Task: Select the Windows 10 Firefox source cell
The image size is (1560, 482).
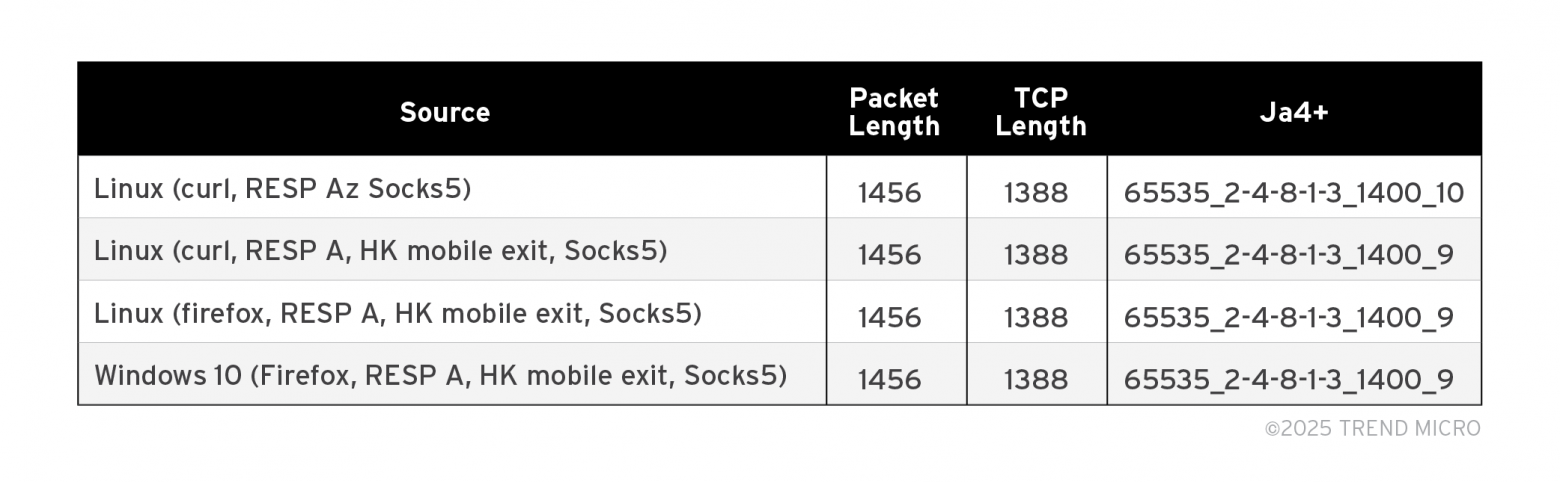Action: click(440, 376)
